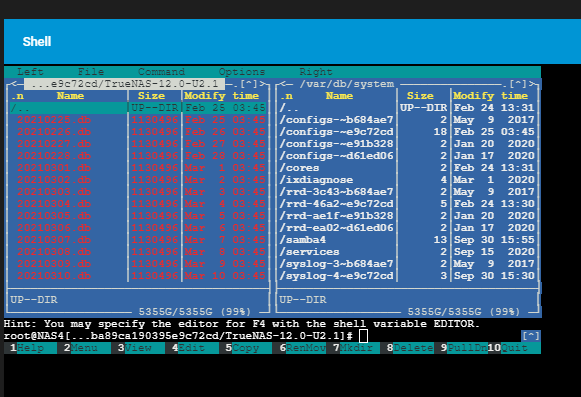Sort right panel by Name column
The height and width of the screenshot is (397, 581).
[339, 96]
